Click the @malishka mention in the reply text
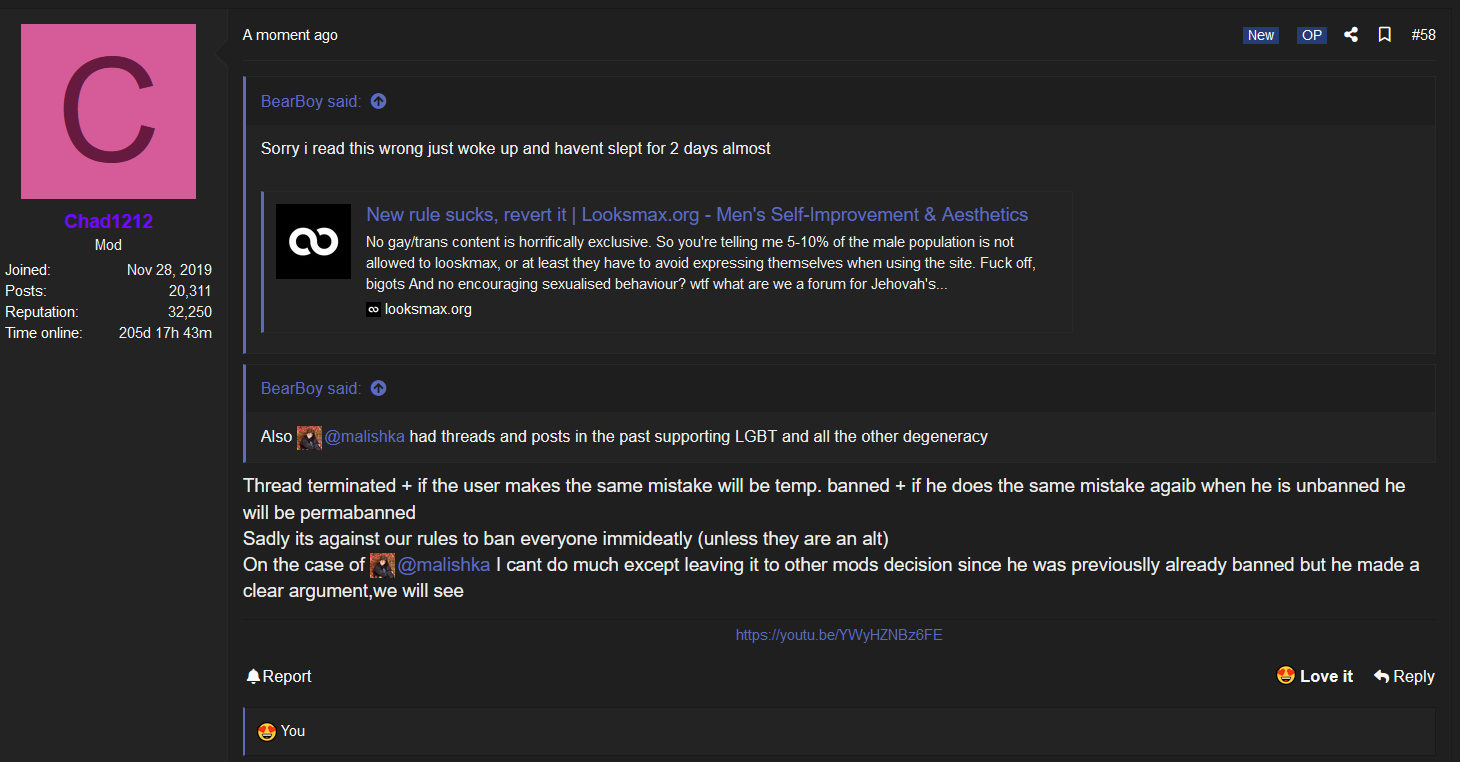 (444, 565)
